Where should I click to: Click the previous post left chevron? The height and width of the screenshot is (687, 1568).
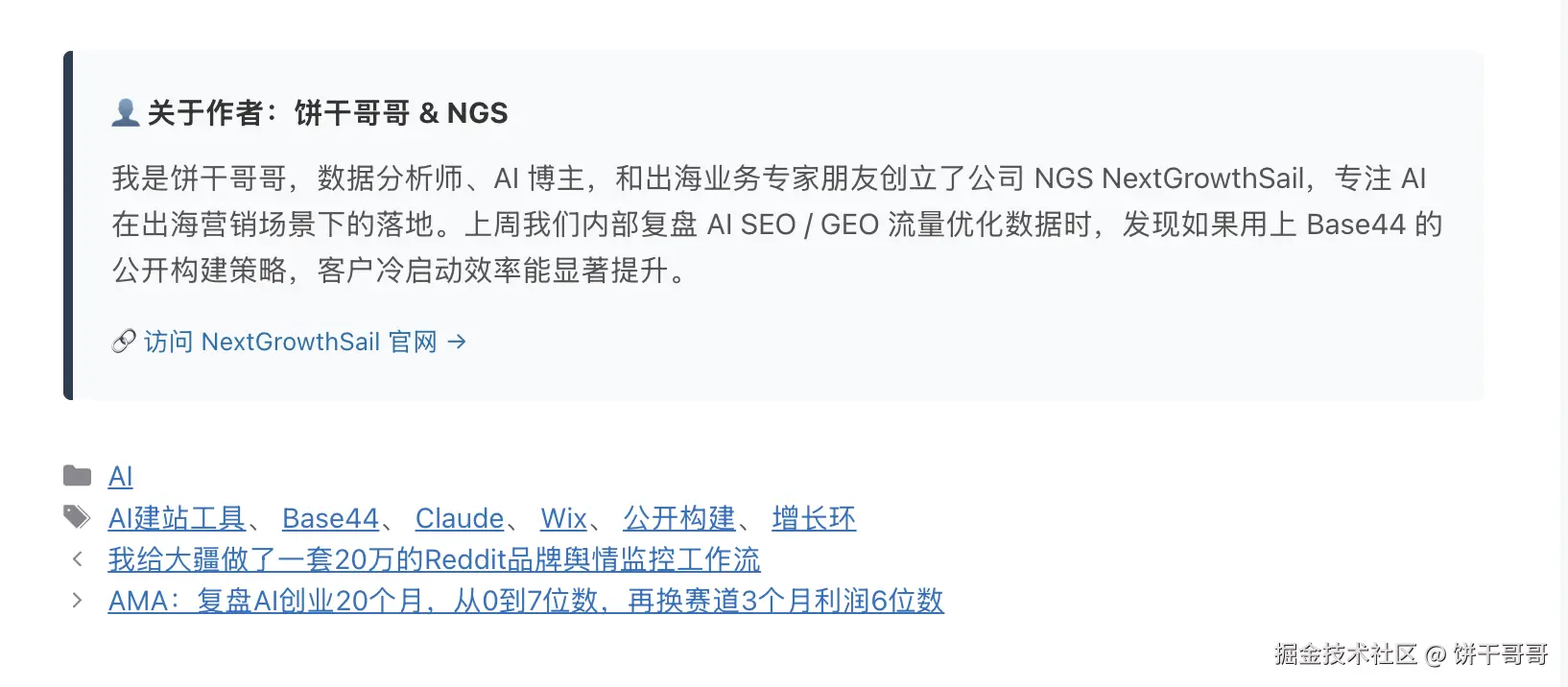click(x=78, y=558)
